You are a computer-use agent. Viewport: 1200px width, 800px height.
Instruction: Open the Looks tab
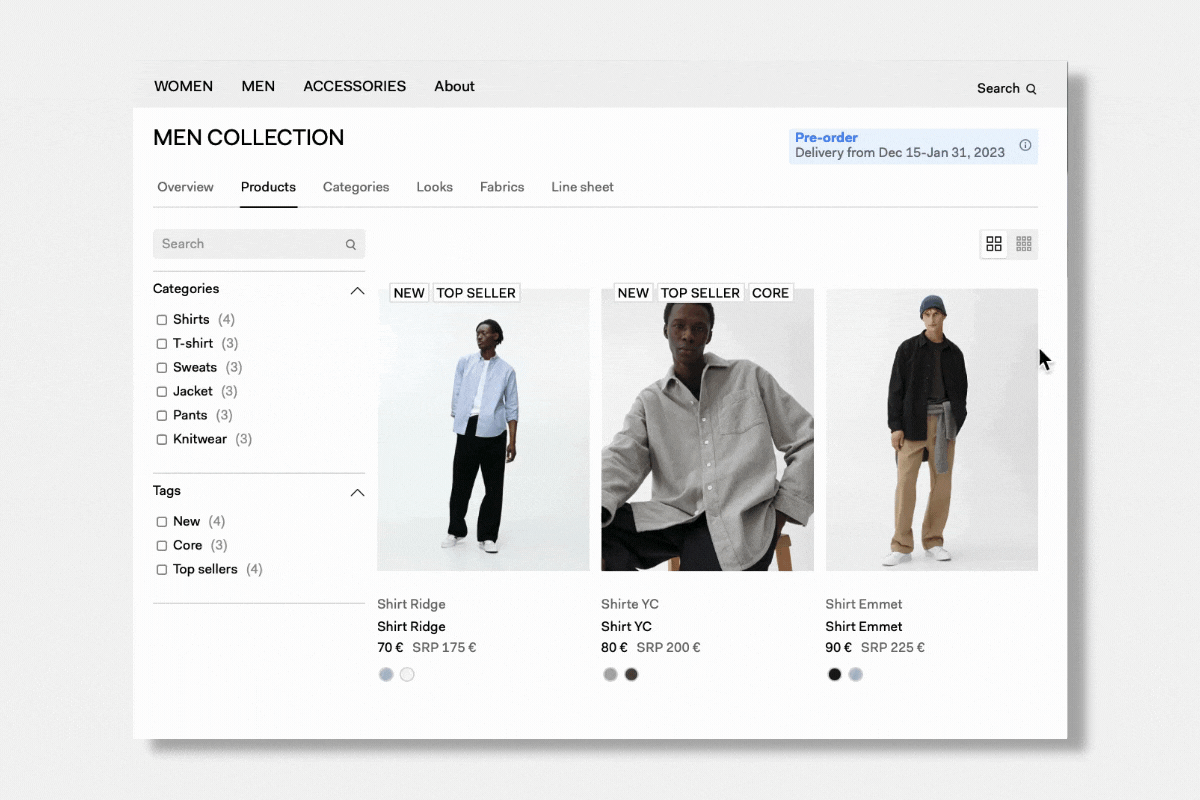434,187
